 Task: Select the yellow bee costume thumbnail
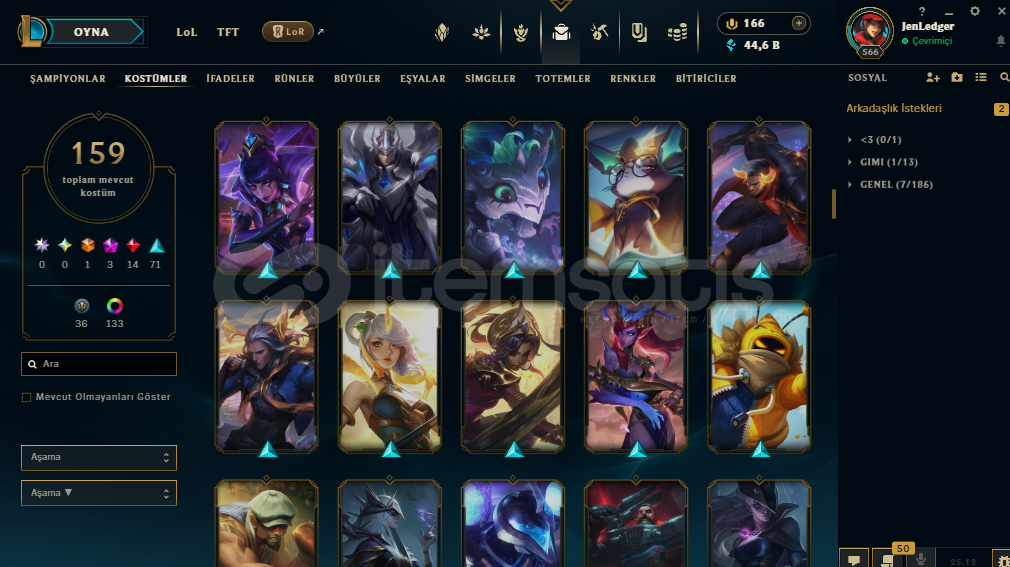(759, 376)
